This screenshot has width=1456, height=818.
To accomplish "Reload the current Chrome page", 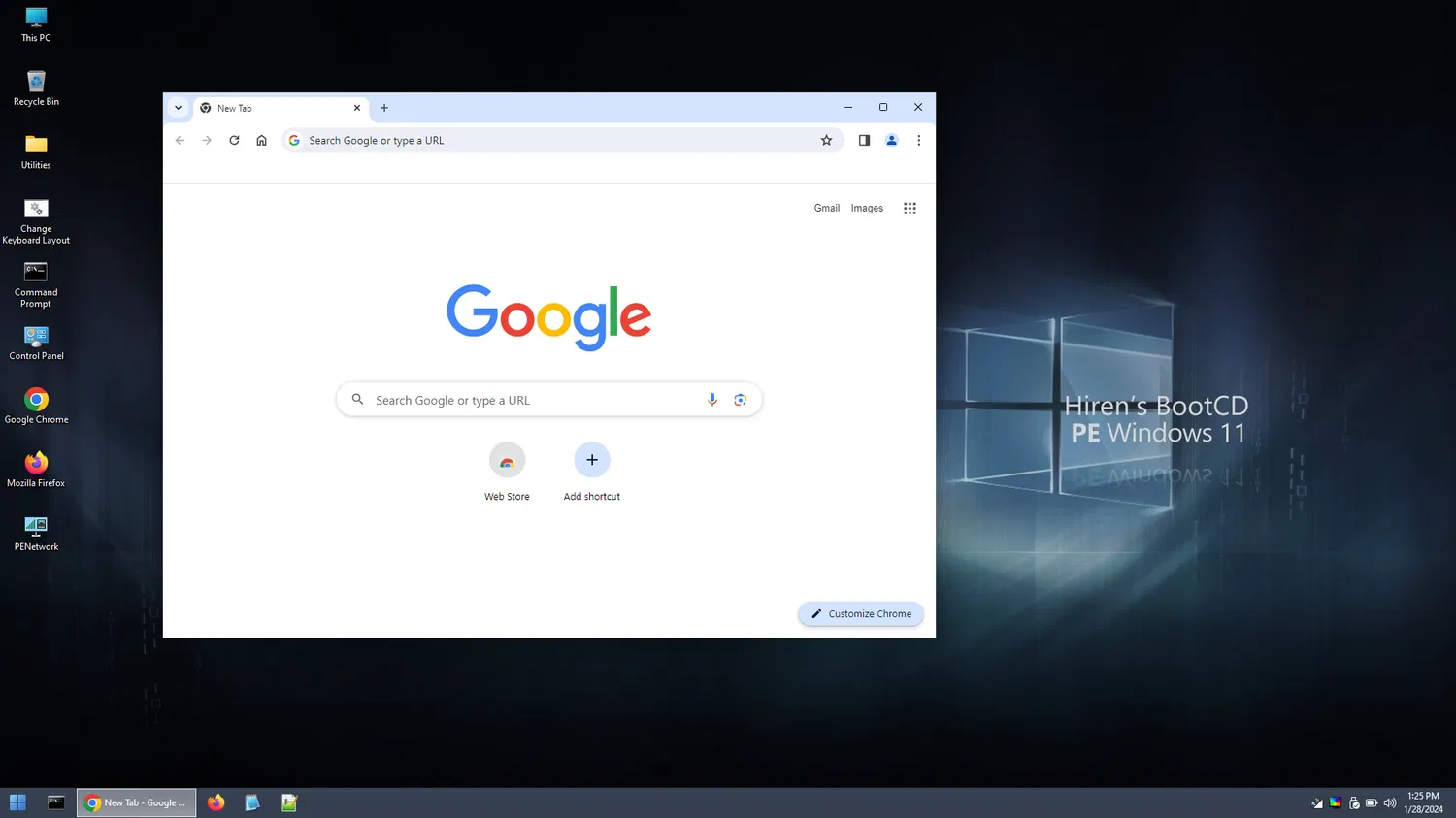I will (x=234, y=141).
